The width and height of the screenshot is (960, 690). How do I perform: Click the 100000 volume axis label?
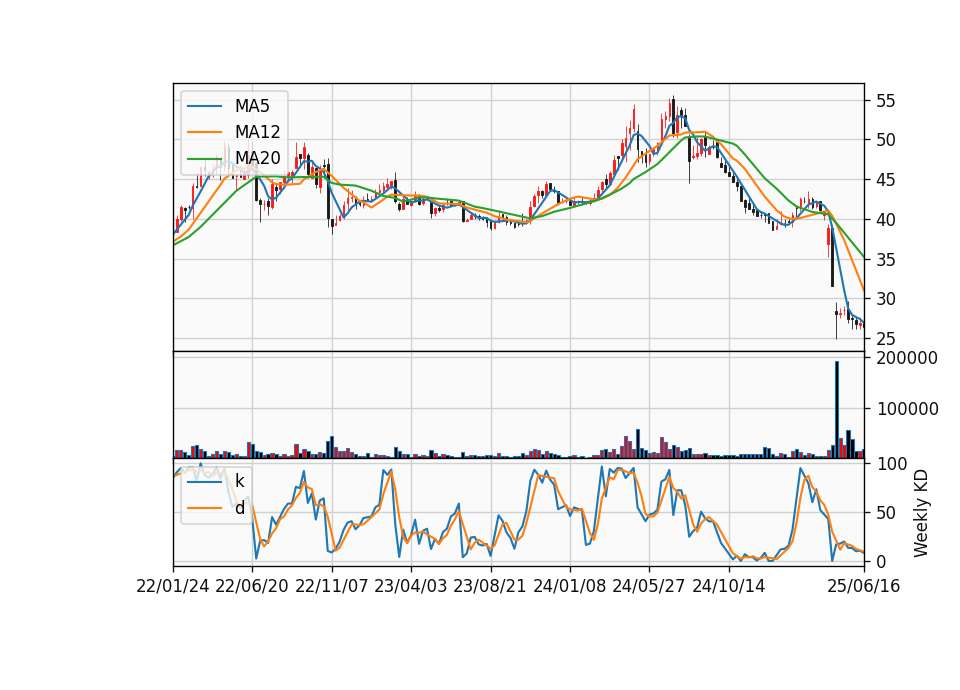[x=907, y=409]
